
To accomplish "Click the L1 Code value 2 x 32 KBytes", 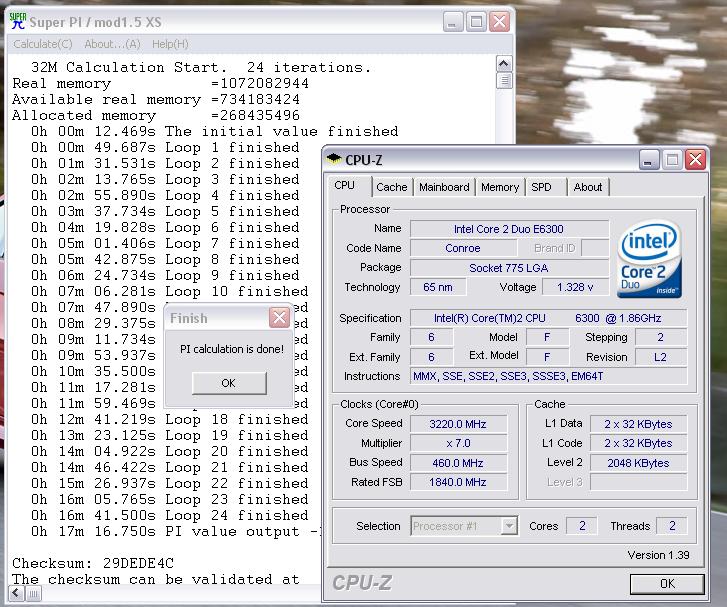I will 638,443.
